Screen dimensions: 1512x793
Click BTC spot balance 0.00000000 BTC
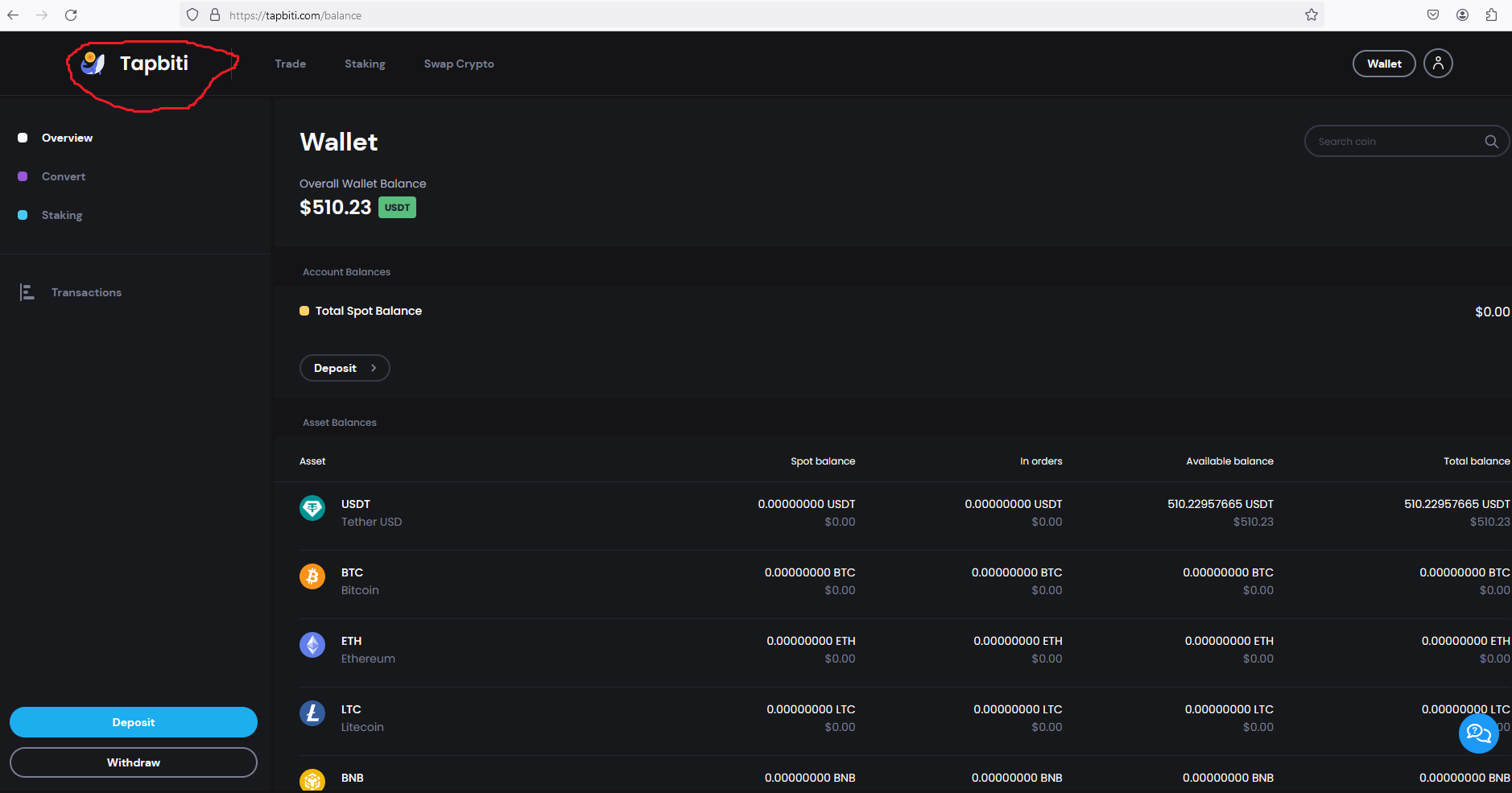click(x=810, y=572)
